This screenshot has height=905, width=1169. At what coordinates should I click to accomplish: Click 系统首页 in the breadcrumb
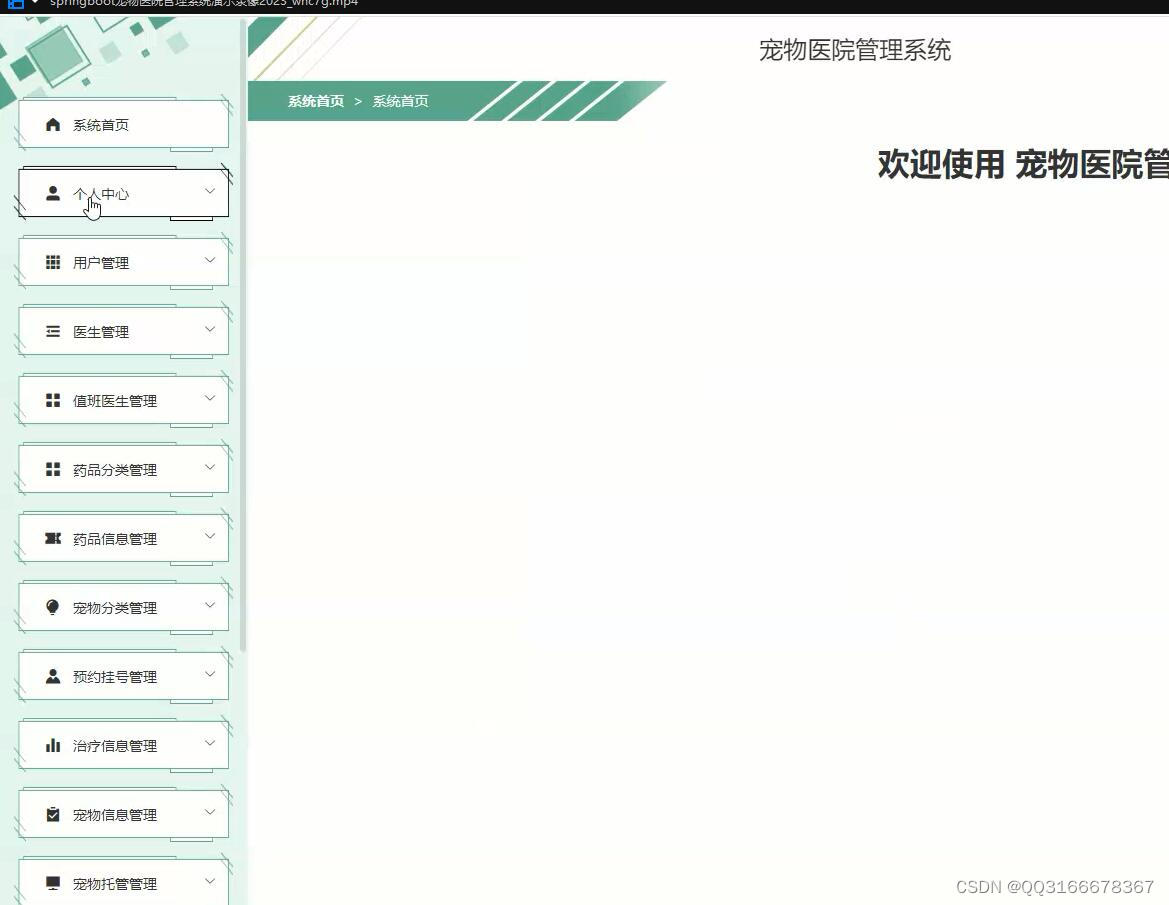(313, 101)
